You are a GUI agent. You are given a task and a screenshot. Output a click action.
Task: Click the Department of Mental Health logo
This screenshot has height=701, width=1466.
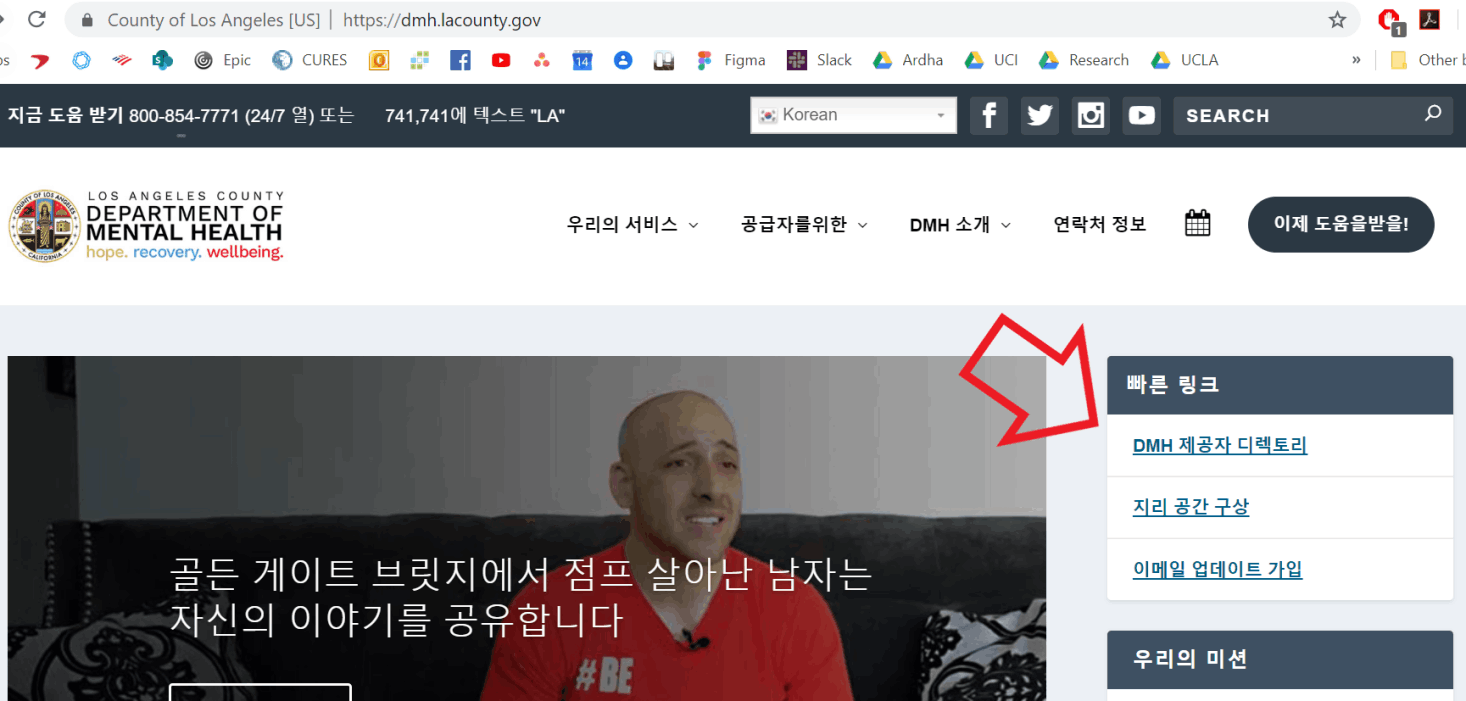[x=147, y=225]
